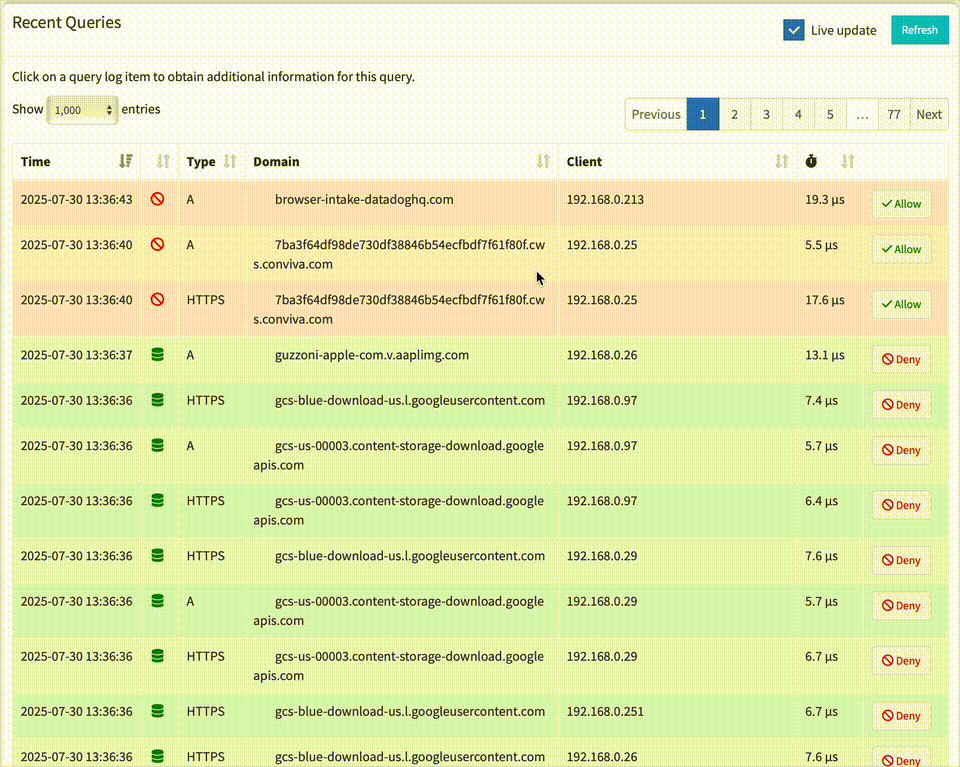Screen dimensions: 960x767
Task: Click timestamp 2025-07-30 13:36:37
Action: (x=77, y=354)
